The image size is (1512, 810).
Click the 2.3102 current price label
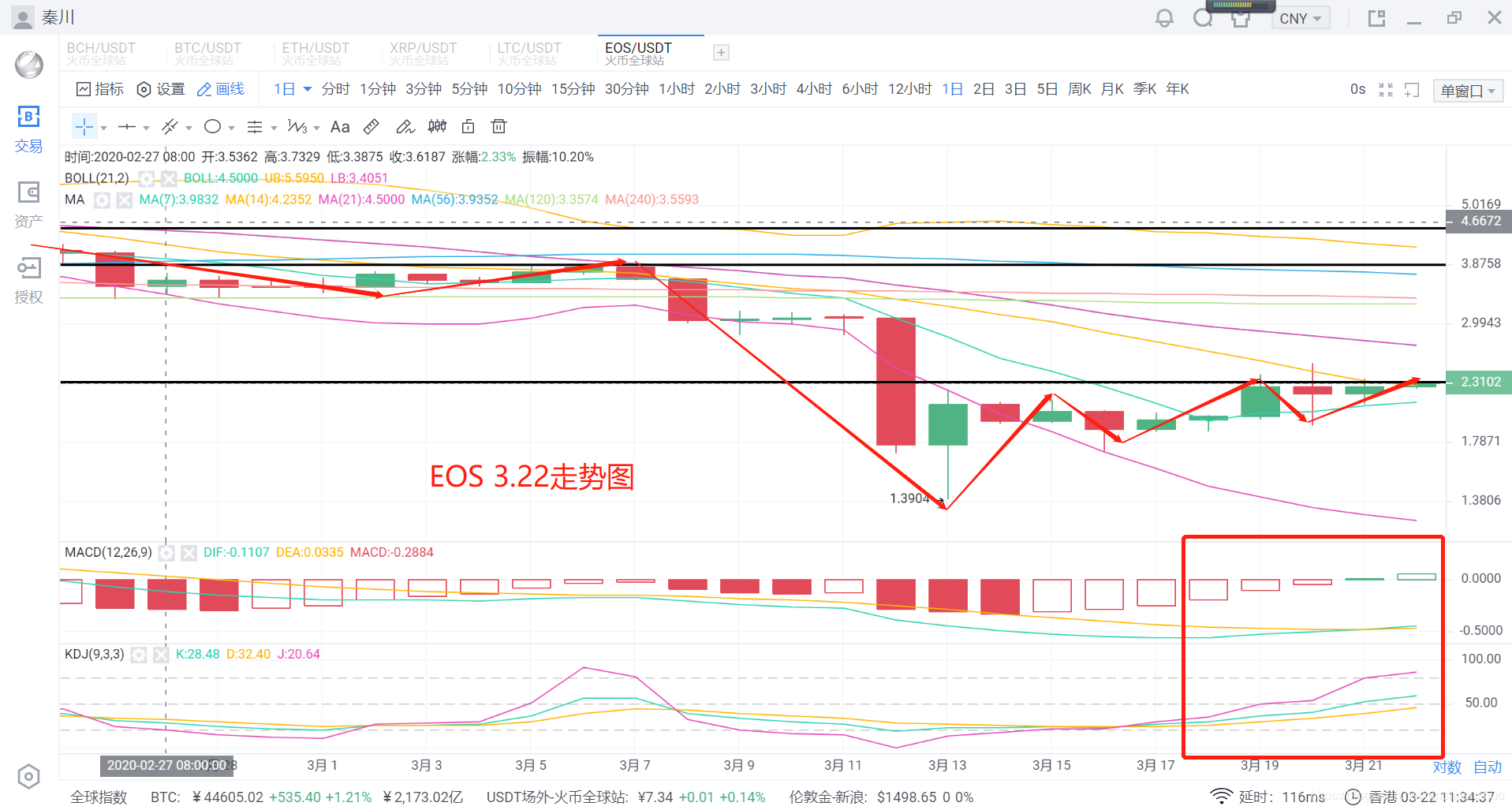pyautogui.click(x=1478, y=382)
